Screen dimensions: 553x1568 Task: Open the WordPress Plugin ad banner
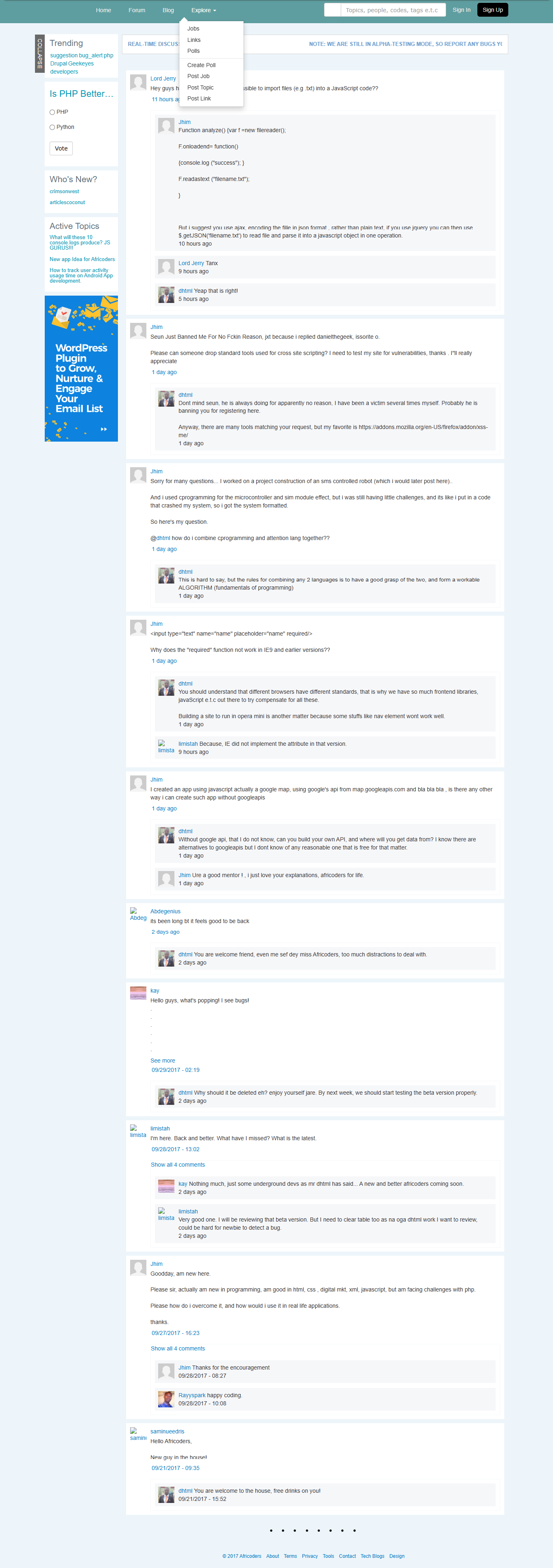(81, 369)
